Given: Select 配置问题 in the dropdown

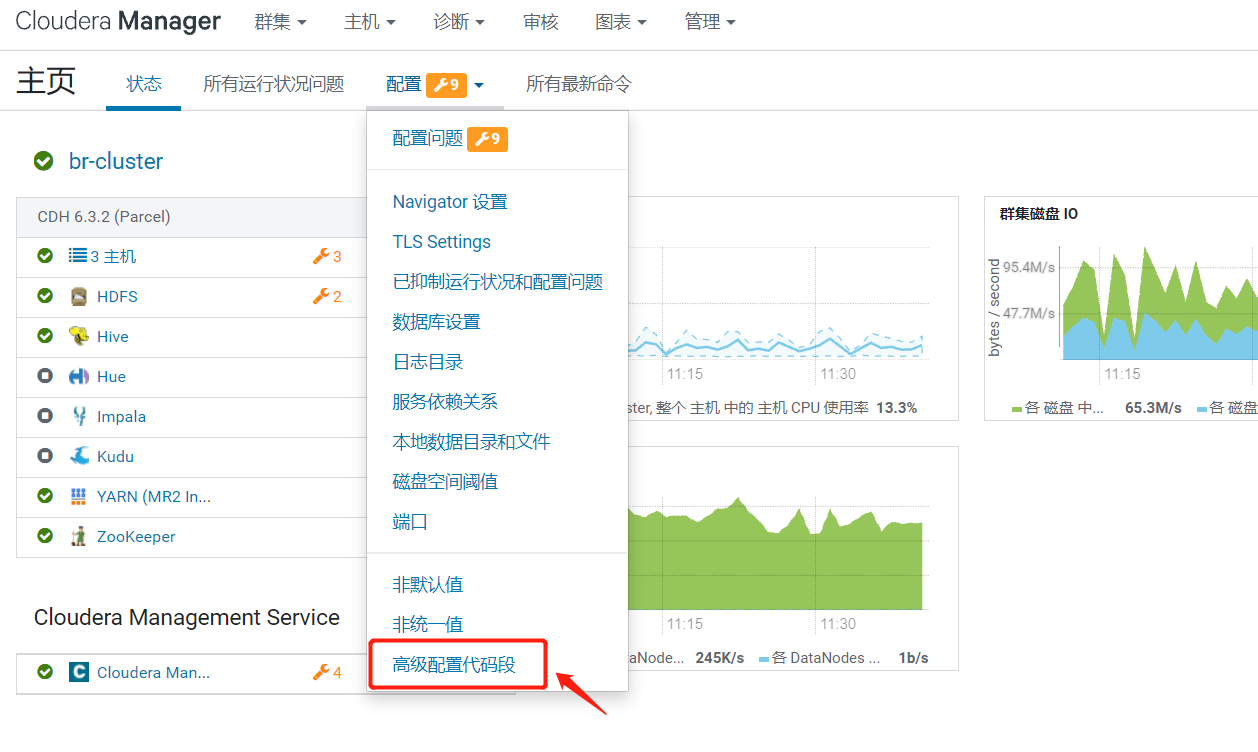Looking at the screenshot, I should [428, 139].
